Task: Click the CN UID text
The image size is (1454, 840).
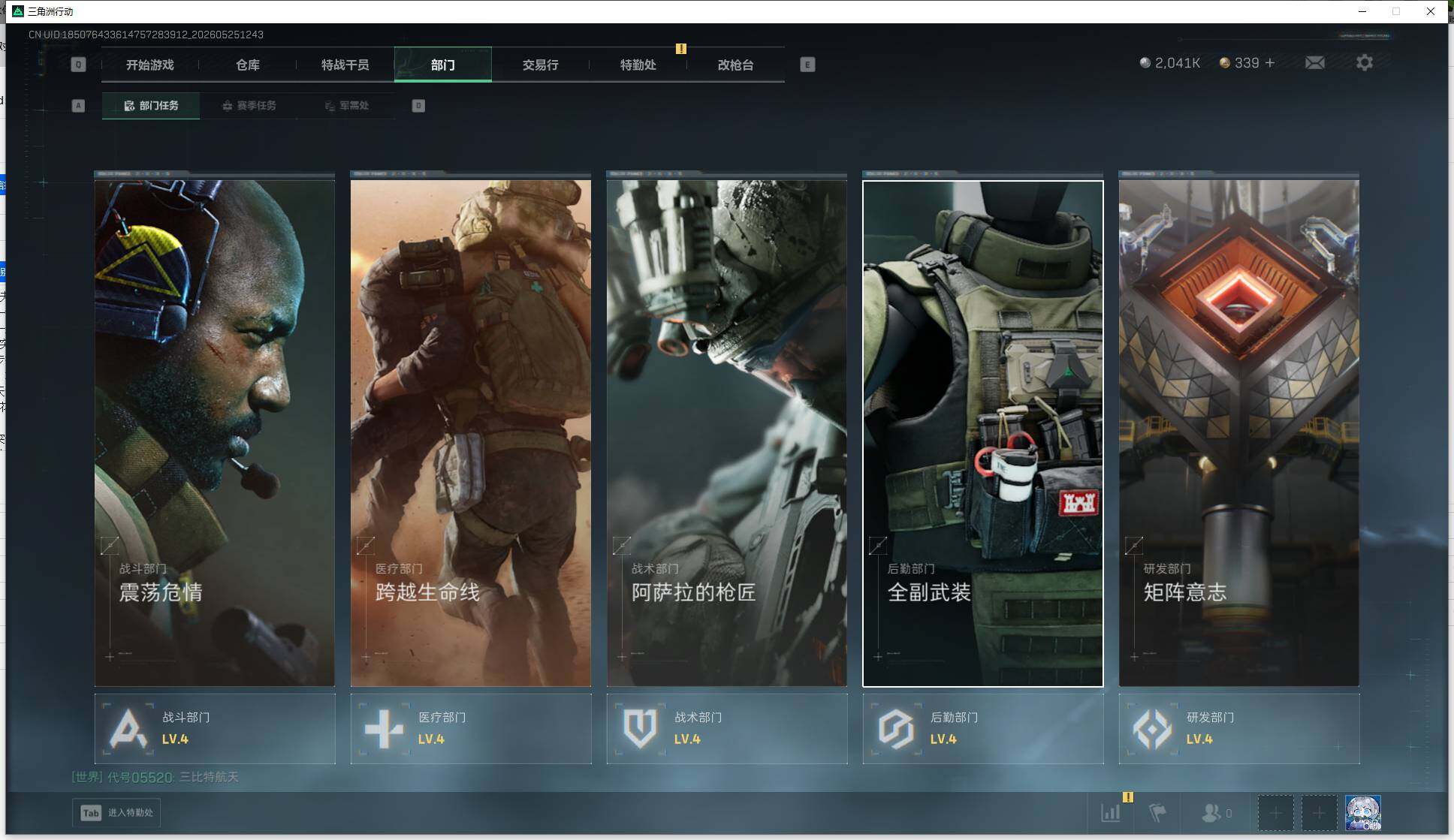Action: [x=146, y=35]
